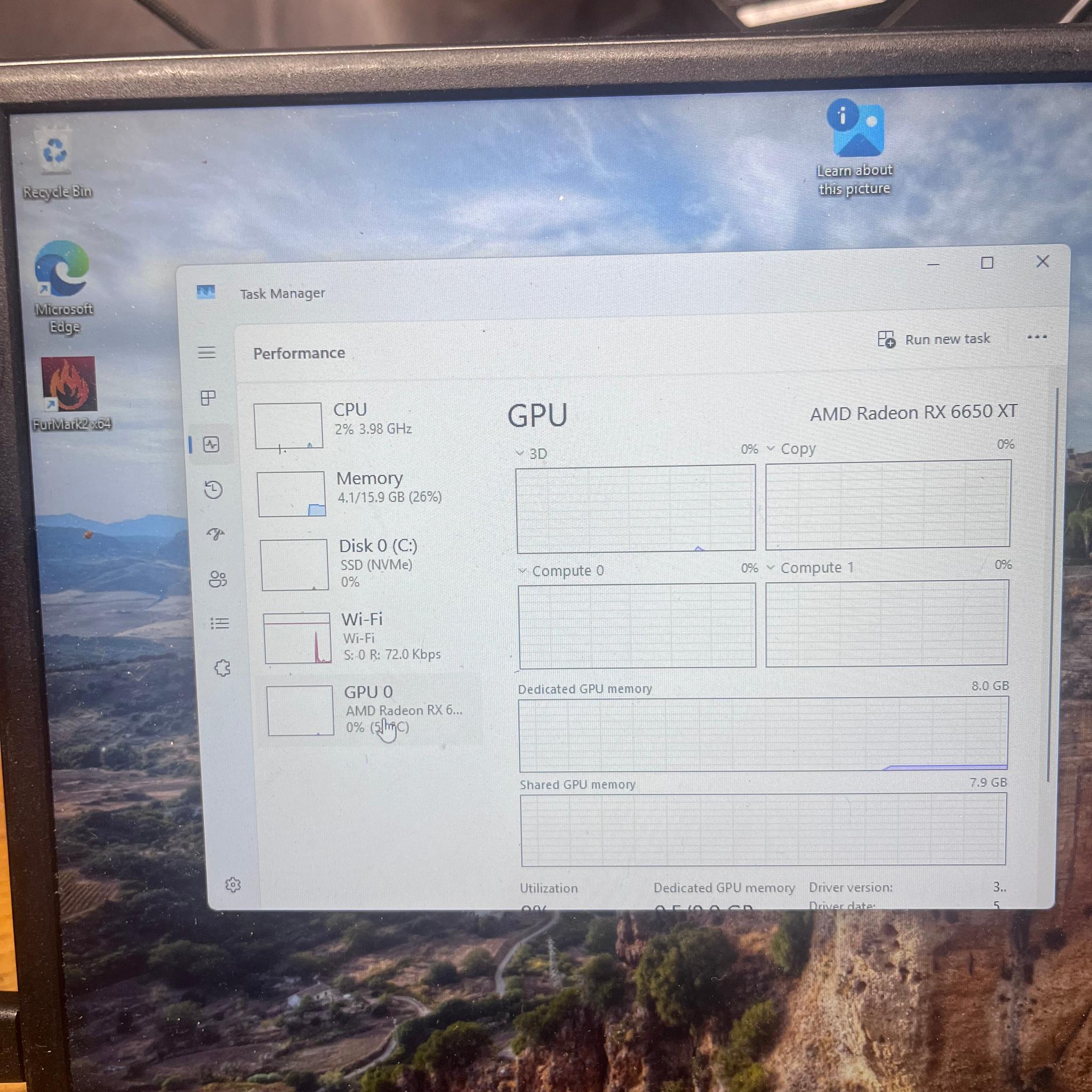
Task: Open the Processes page in sidebar
Action: pos(208,398)
